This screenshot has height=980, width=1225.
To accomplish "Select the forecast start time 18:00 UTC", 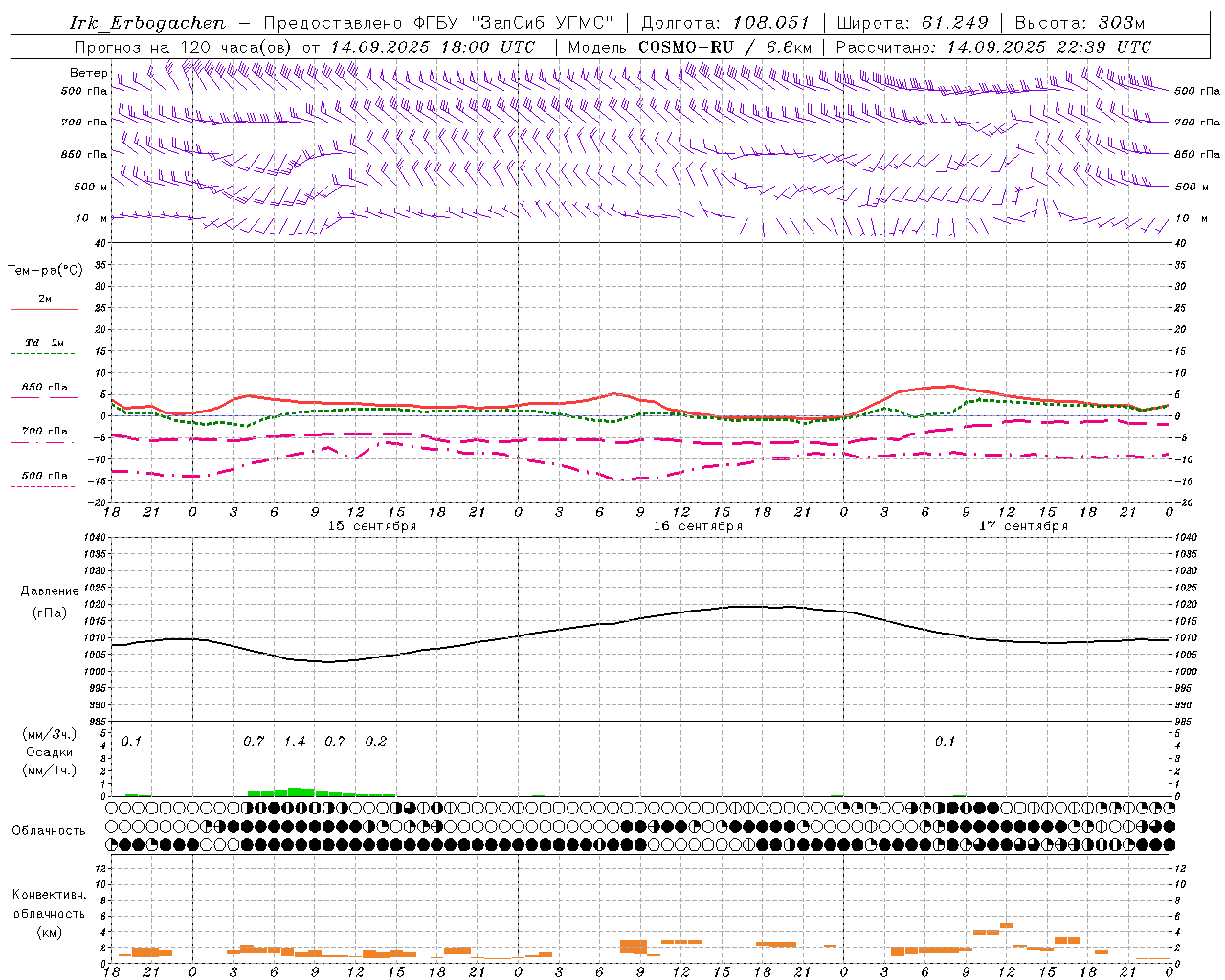I will 488,47.
